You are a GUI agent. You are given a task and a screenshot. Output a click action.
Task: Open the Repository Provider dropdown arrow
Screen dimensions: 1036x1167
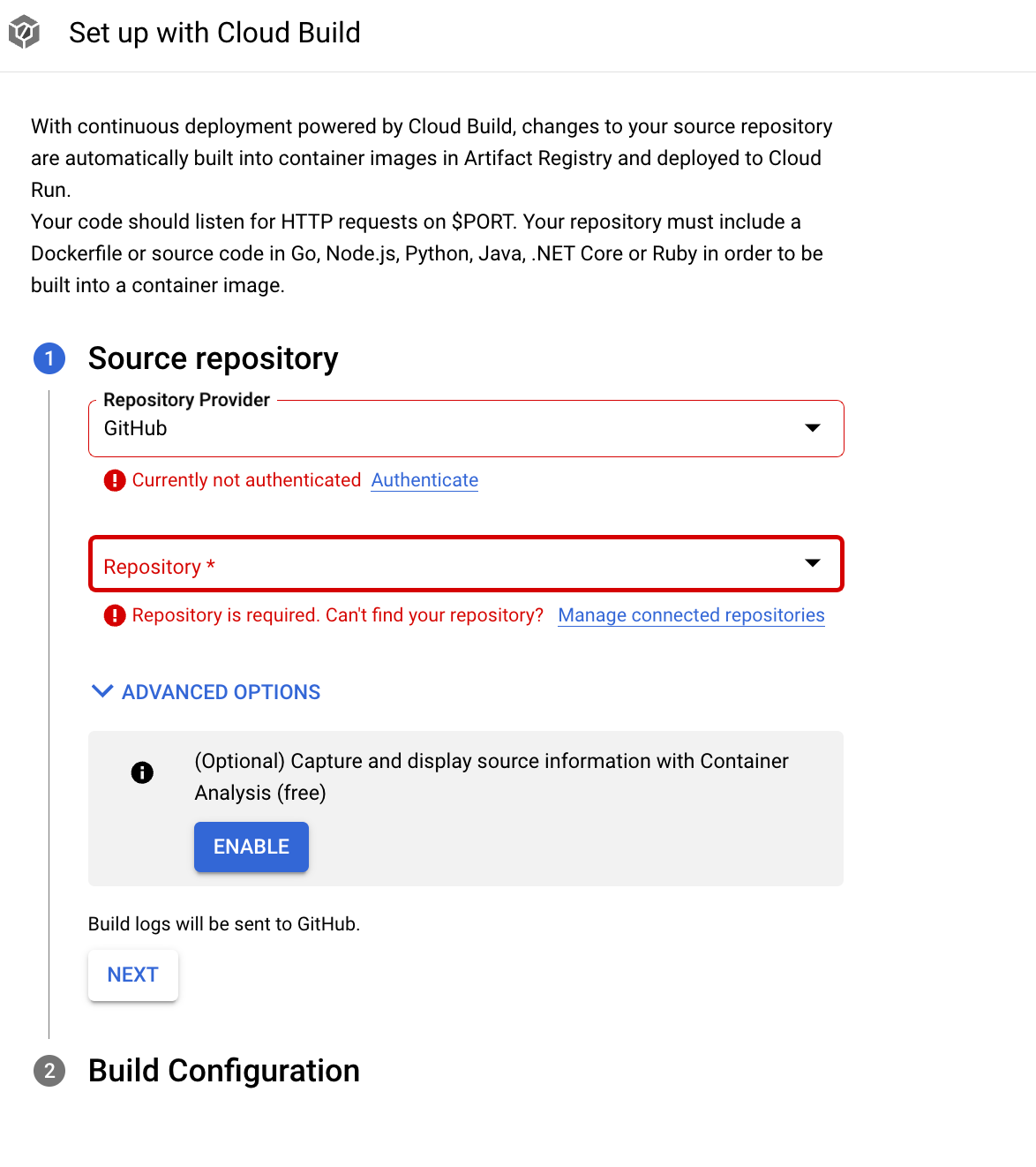click(813, 428)
